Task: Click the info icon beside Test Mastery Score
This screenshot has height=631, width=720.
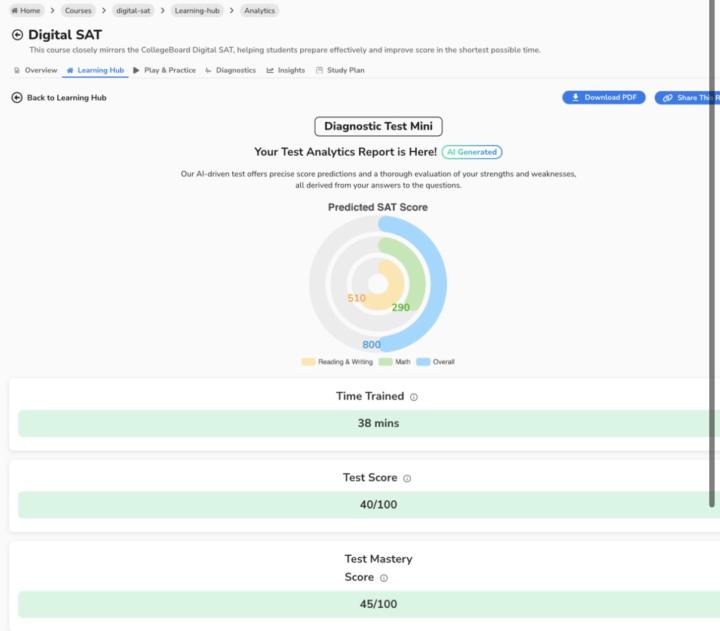Action: (384, 578)
